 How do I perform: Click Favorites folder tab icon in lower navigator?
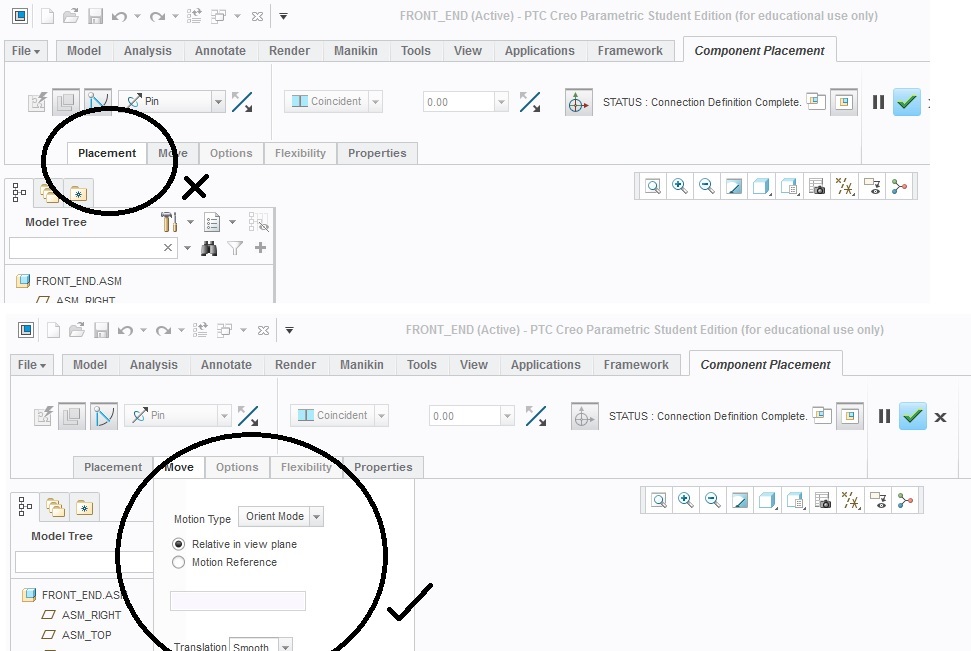click(84, 508)
